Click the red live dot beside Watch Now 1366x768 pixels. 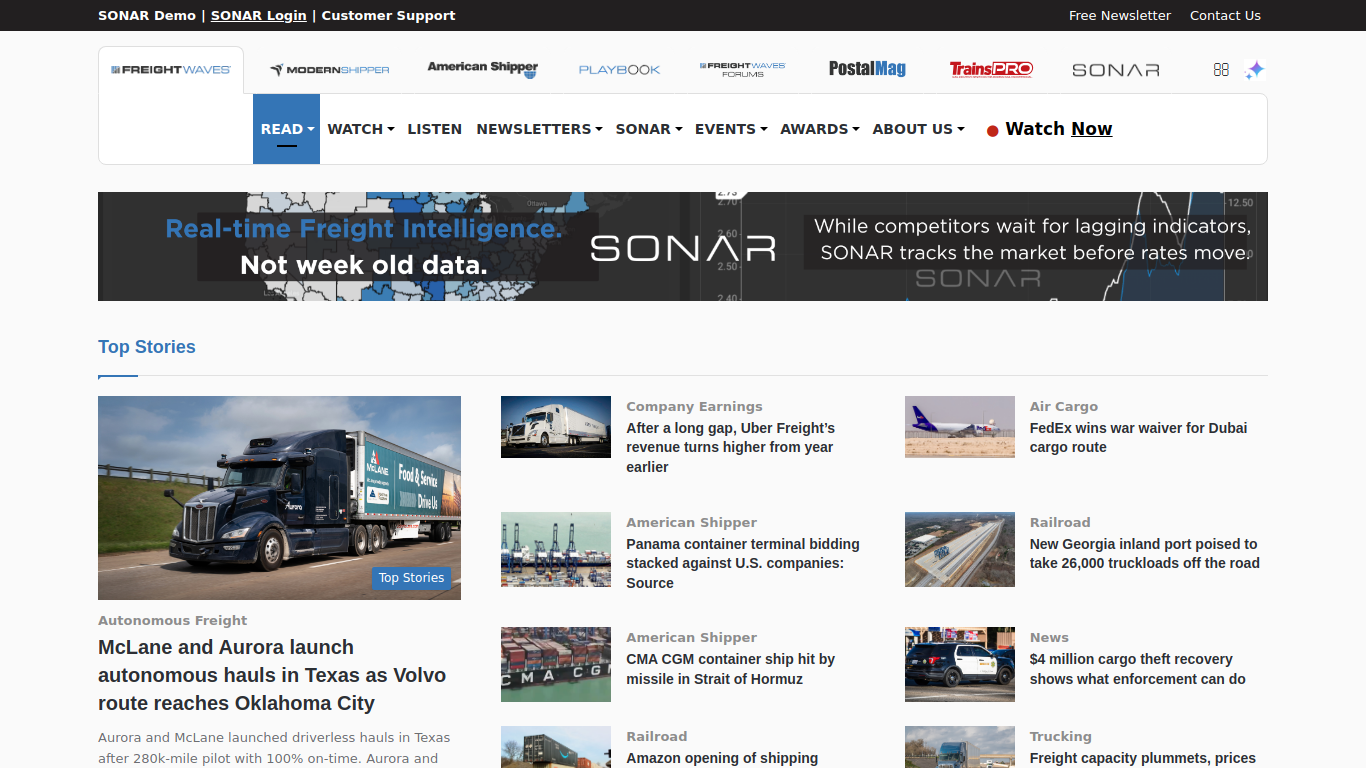coord(993,130)
